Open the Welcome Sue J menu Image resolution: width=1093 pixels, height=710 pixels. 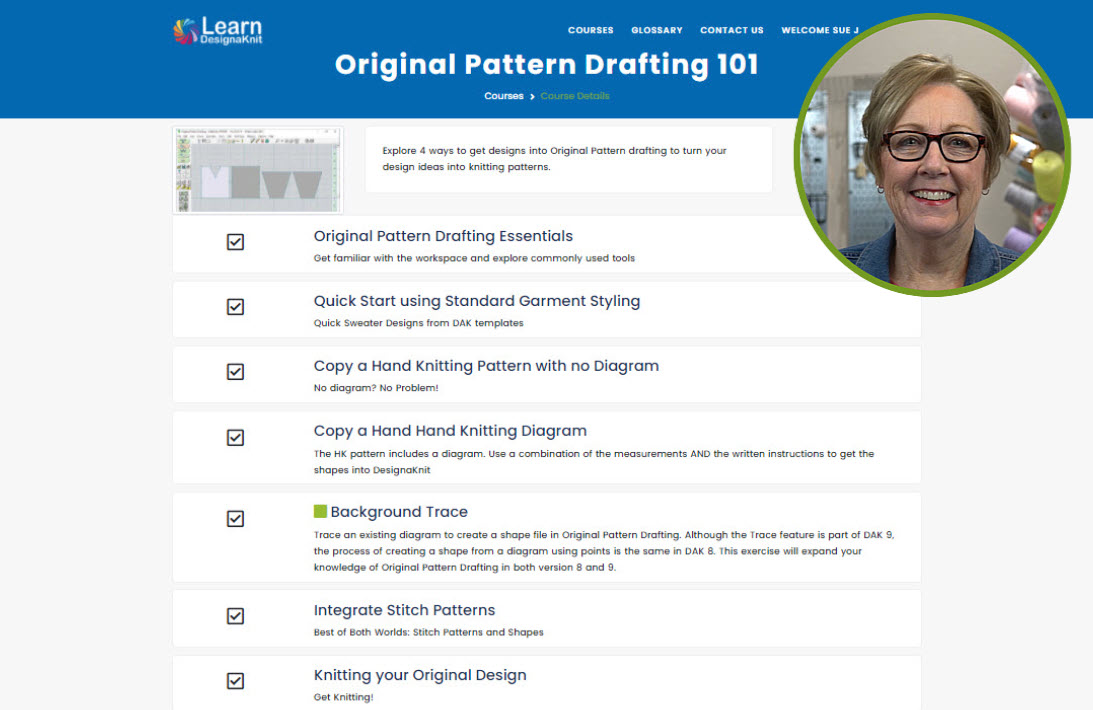point(820,30)
